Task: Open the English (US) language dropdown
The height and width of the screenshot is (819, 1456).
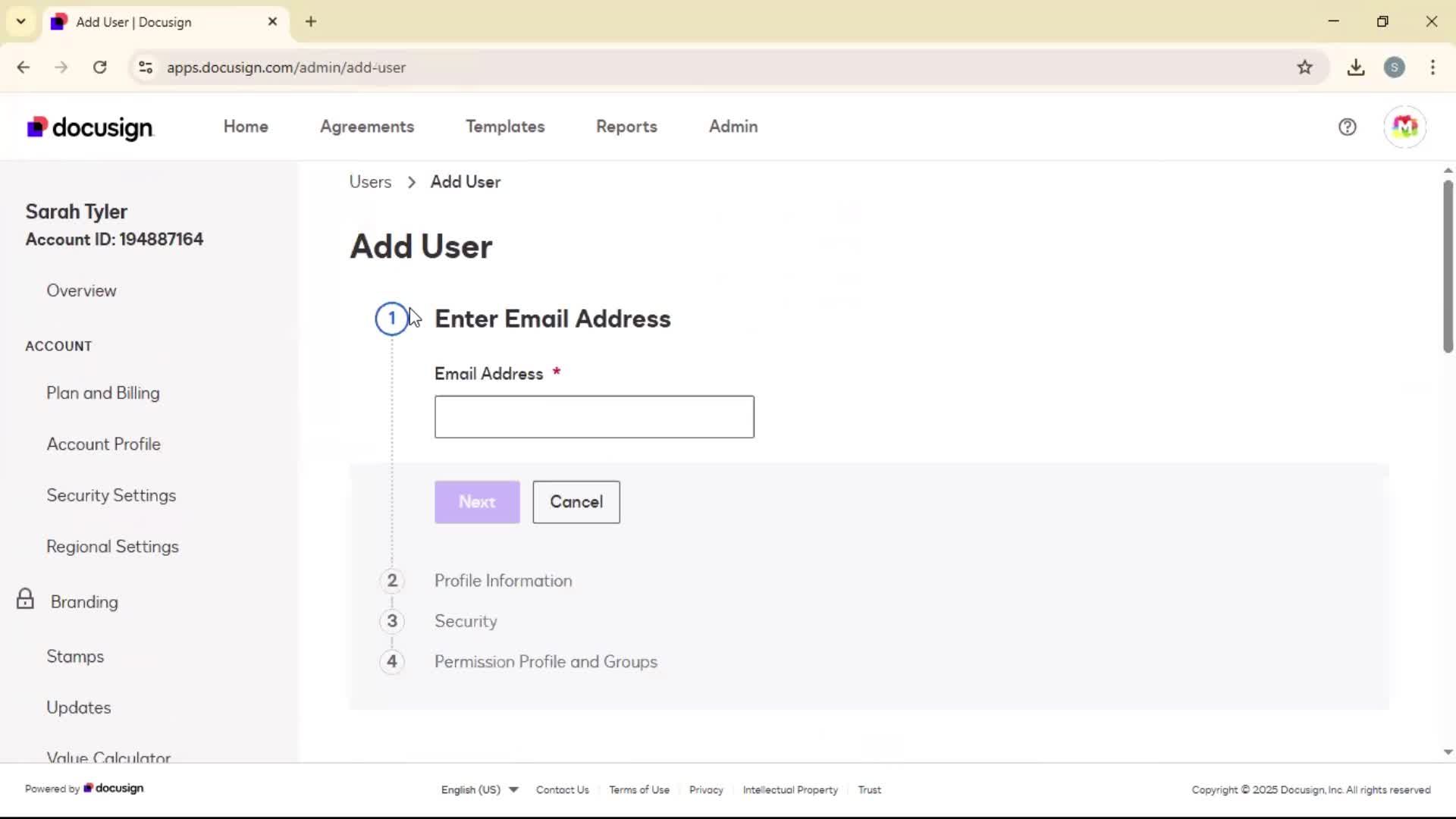Action: point(479,789)
